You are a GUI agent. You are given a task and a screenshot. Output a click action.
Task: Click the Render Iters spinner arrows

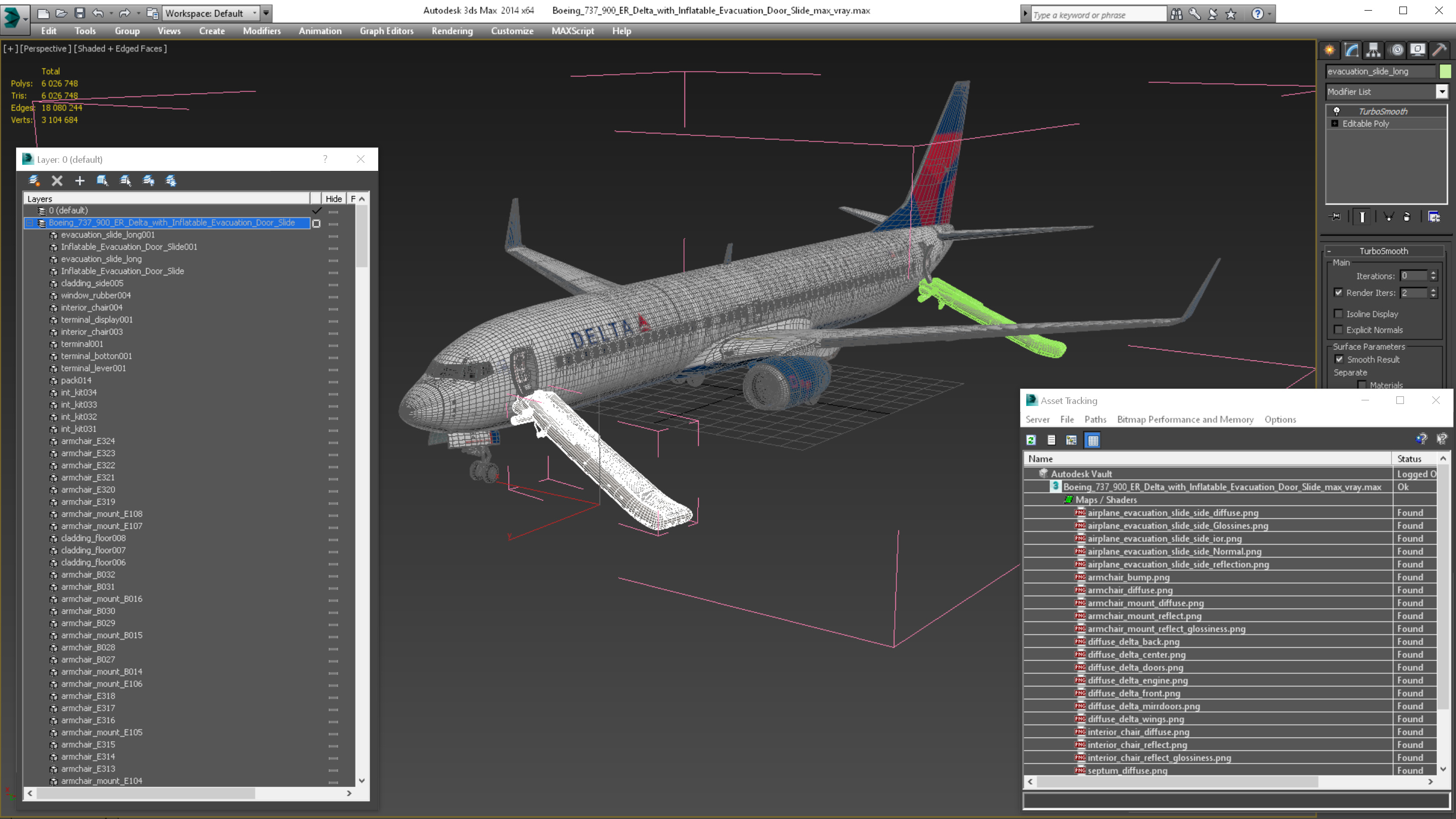1433,293
